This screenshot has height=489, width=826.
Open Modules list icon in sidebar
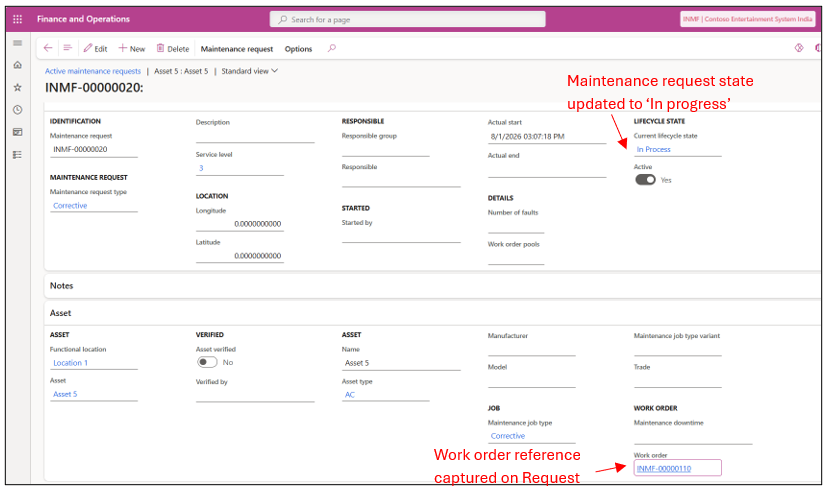point(17,154)
